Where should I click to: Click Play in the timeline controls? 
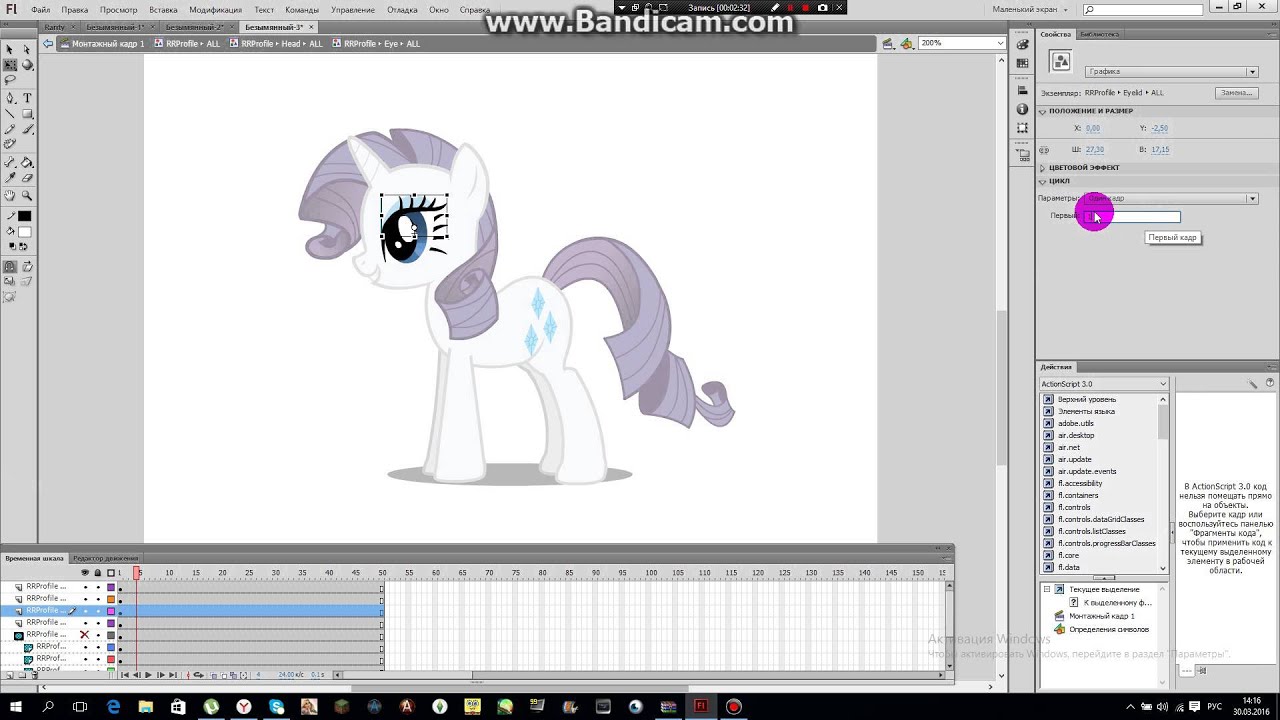point(148,675)
